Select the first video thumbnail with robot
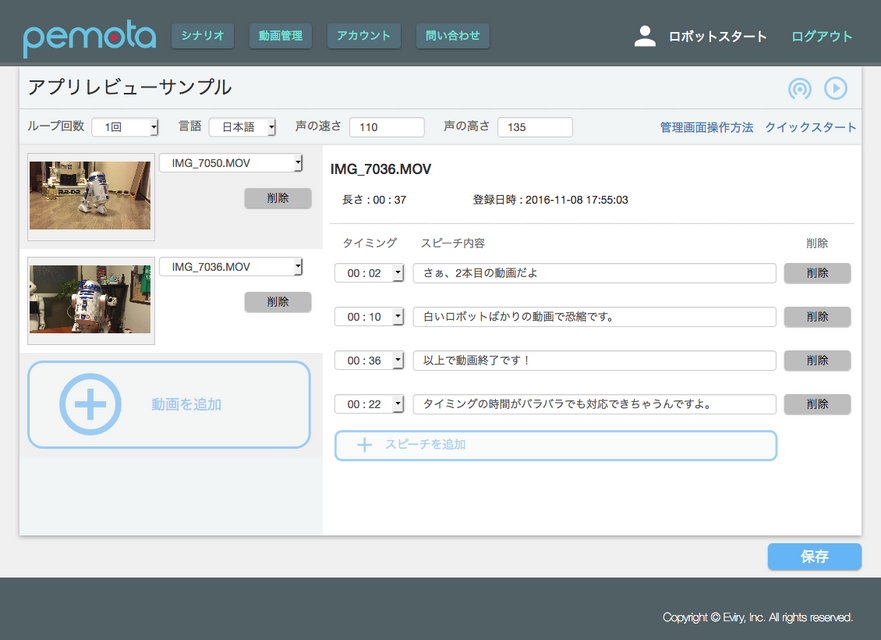881x640 pixels. [90, 196]
